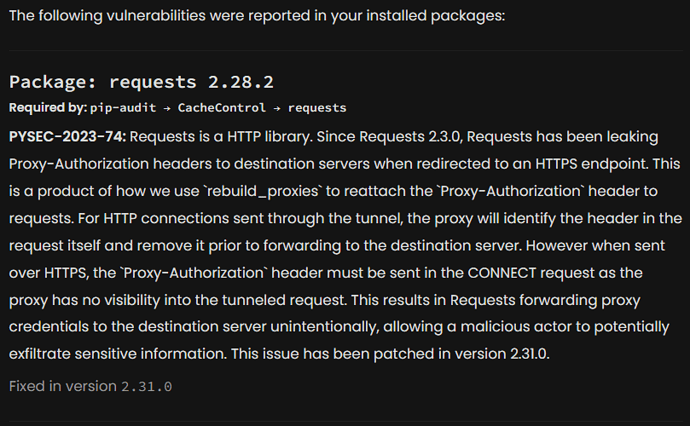690x426 pixels.
Task: Click the Required by: label
Action: pyautogui.click(x=48, y=108)
